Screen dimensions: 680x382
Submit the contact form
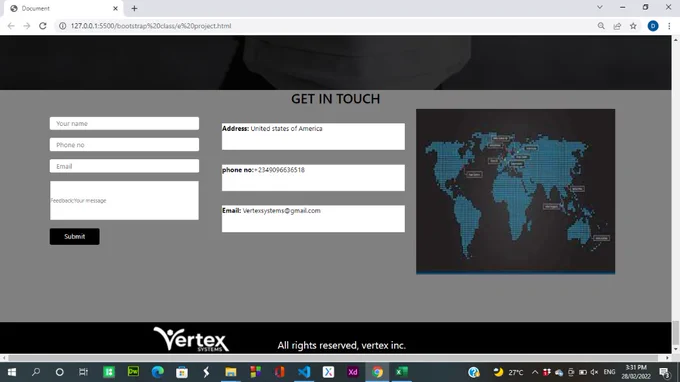click(x=75, y=236)
